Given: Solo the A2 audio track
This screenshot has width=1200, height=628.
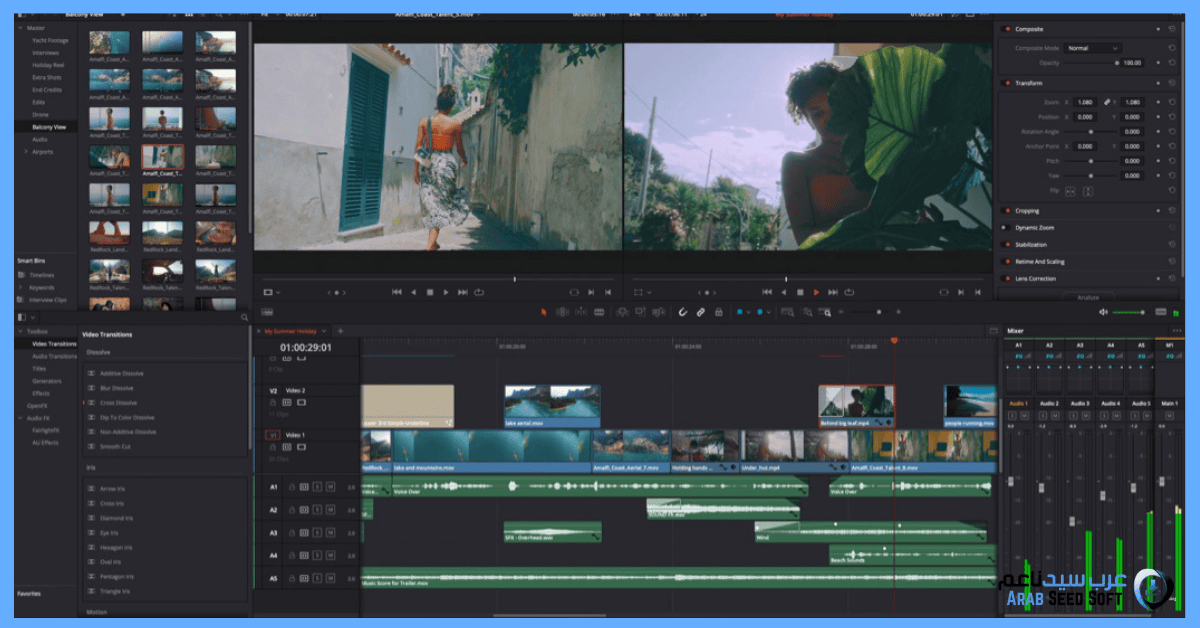Looking at the screenshot, I should pos(318,510).
